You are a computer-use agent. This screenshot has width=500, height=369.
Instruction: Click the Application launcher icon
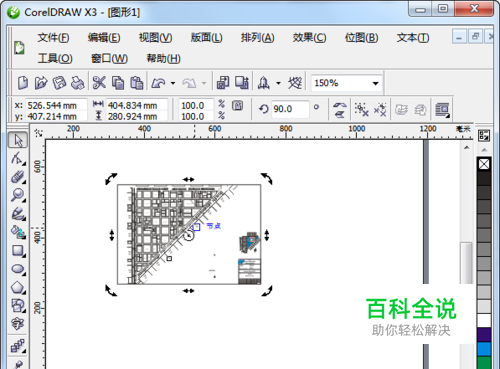pyautogui.click(x=264, y=83)
